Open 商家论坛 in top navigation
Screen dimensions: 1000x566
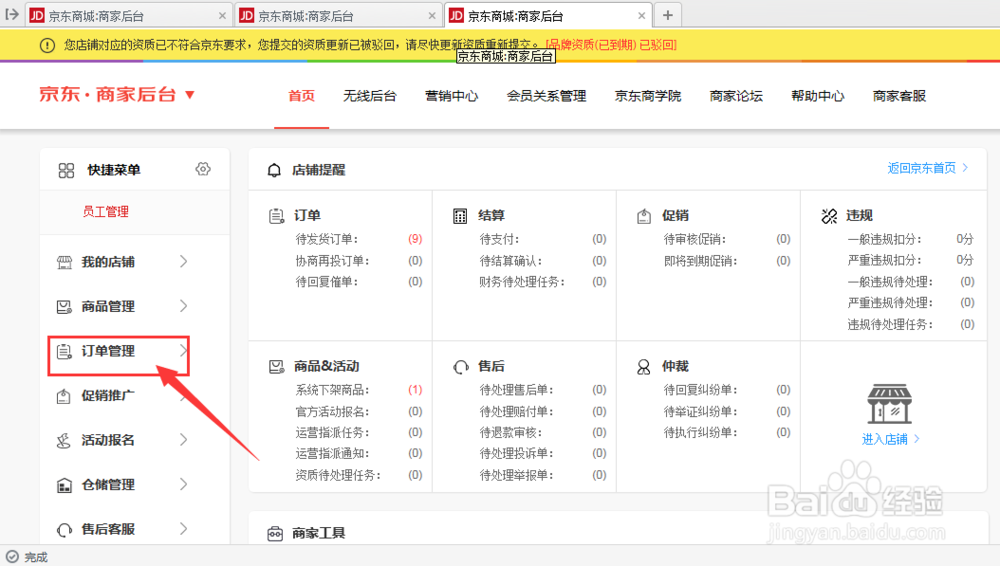(x=736, y=96)
